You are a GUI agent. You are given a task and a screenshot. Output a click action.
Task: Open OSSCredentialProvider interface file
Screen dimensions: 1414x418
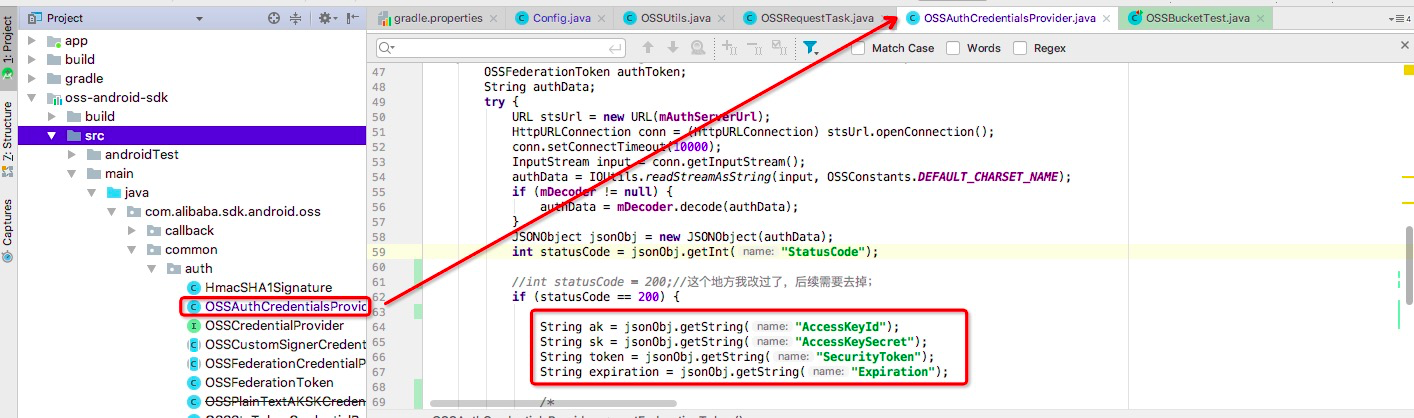point(274,326)
